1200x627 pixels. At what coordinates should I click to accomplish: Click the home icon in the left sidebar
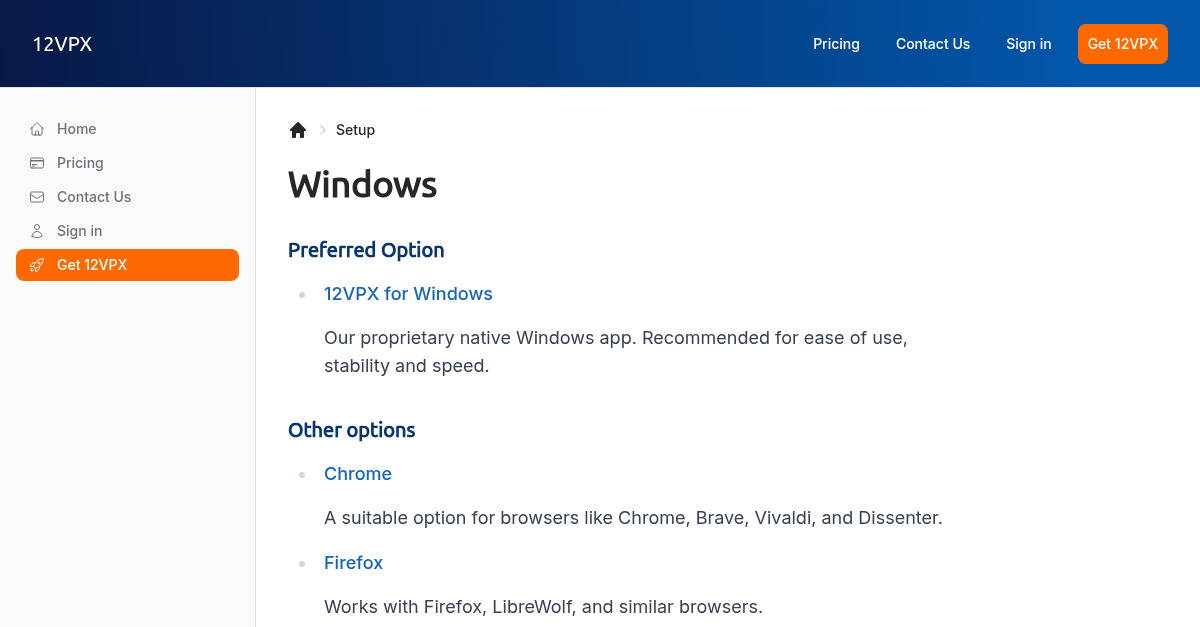click(36, 129)
